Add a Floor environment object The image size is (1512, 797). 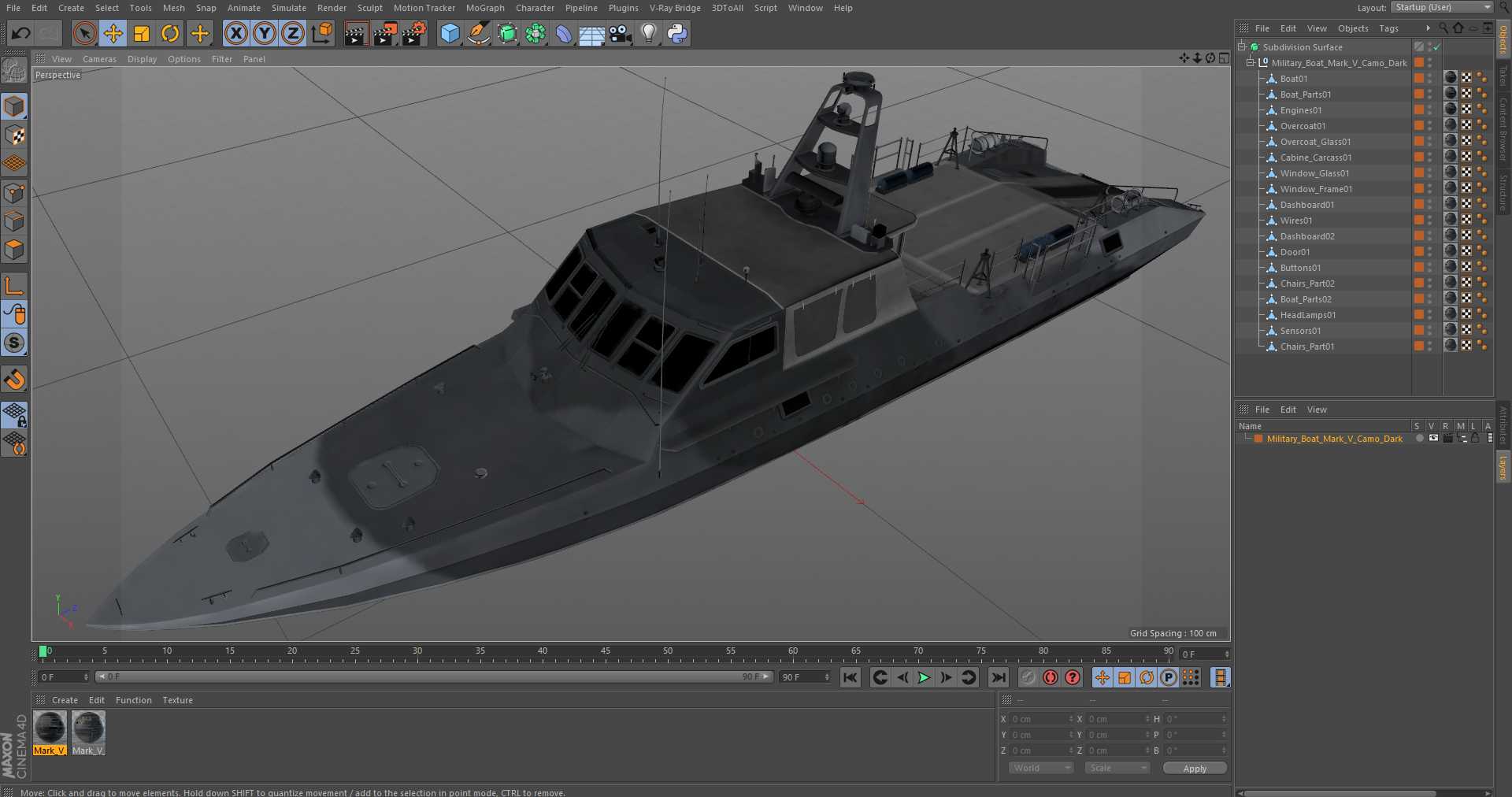click(591, 33)
